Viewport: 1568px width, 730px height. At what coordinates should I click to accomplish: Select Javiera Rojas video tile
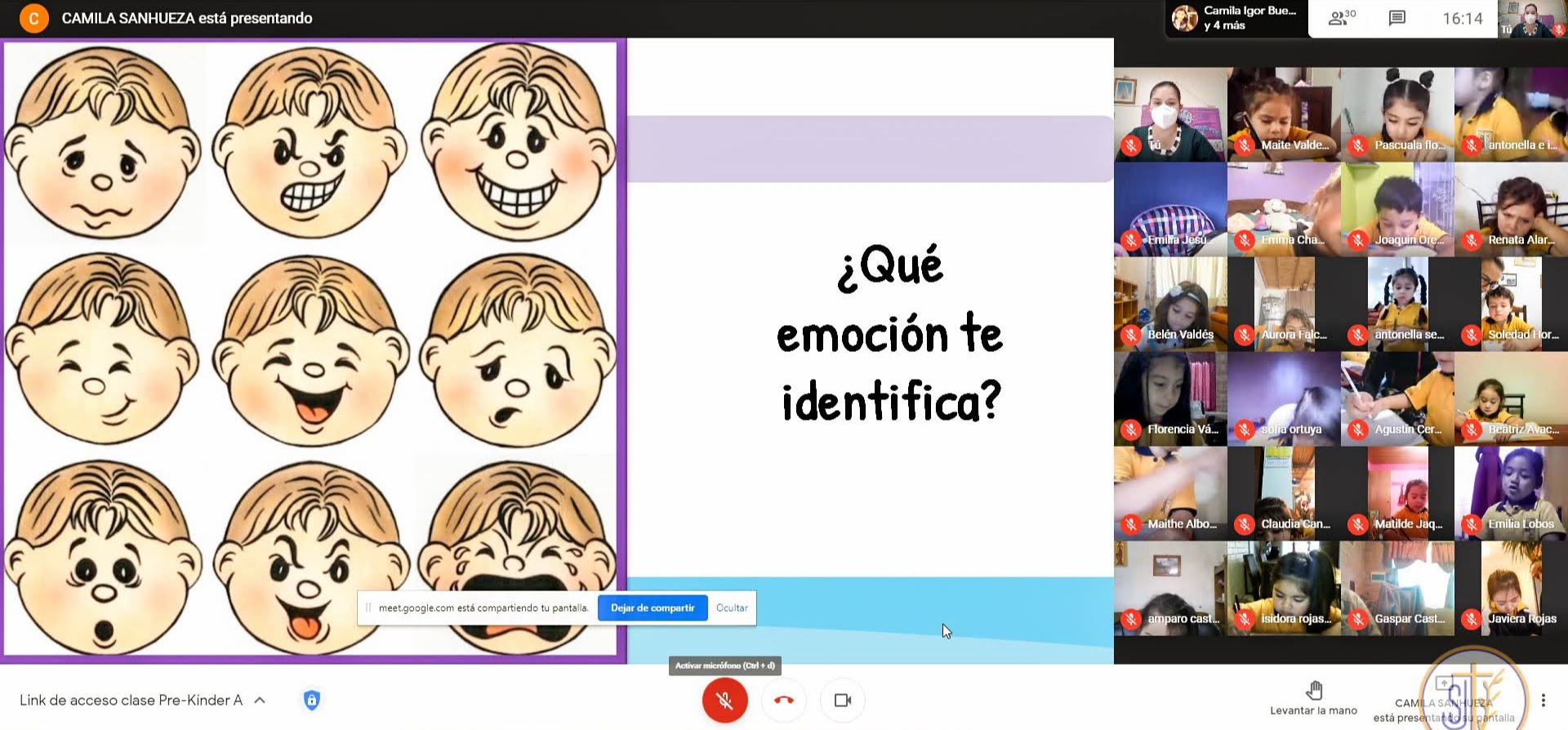click(x=1511, y=588)
